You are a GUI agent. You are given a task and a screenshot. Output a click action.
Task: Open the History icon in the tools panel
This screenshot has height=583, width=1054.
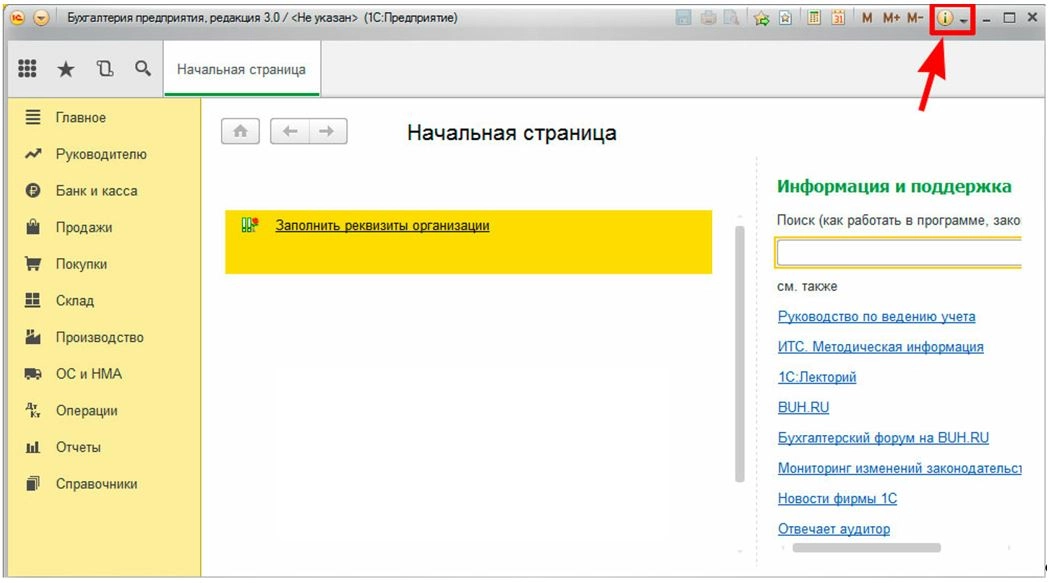coord(105,68)
